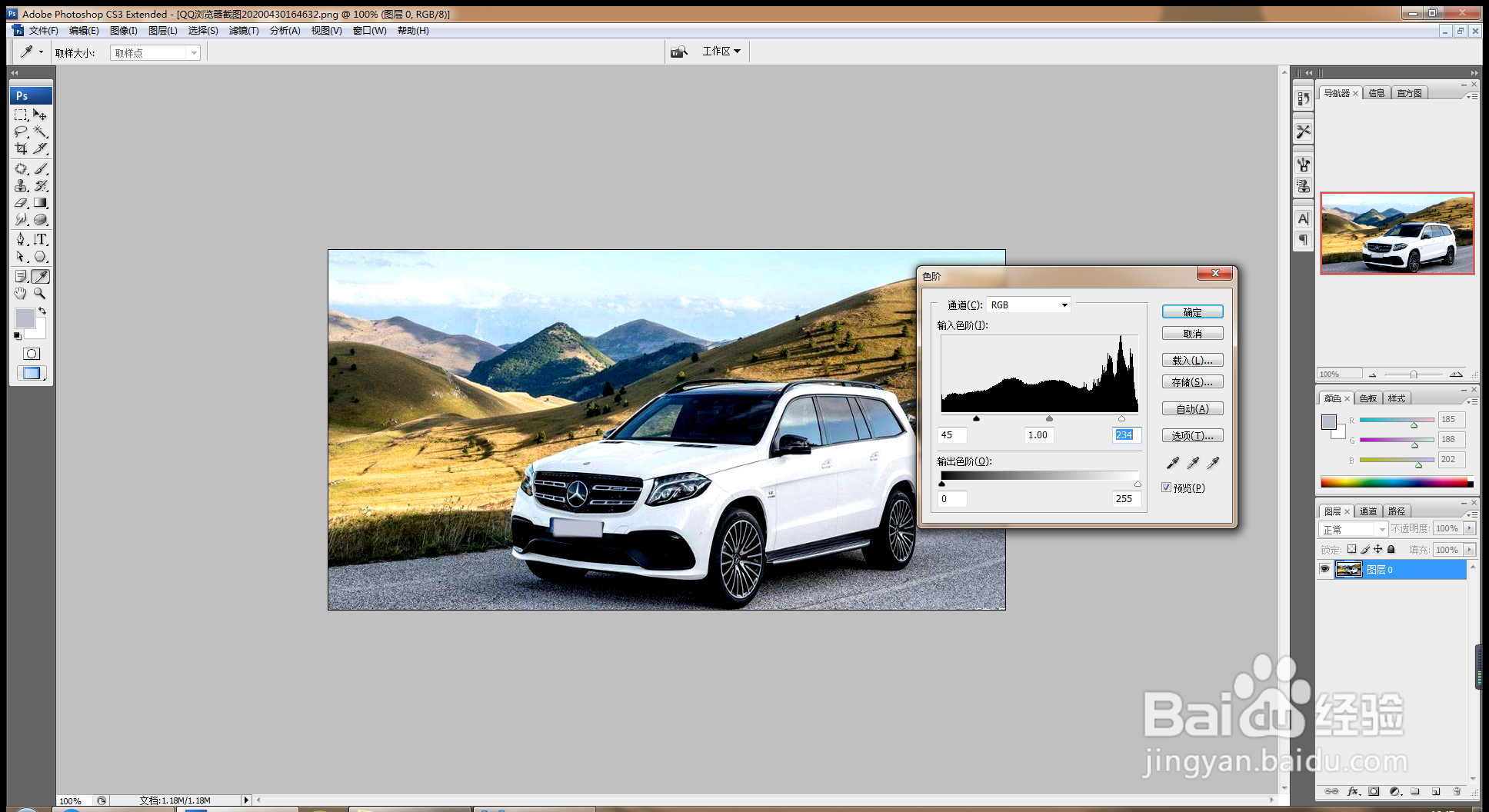Select the Lasso tool
Viewport: 1489px width, 812px height.
click(x=22, y=131)
